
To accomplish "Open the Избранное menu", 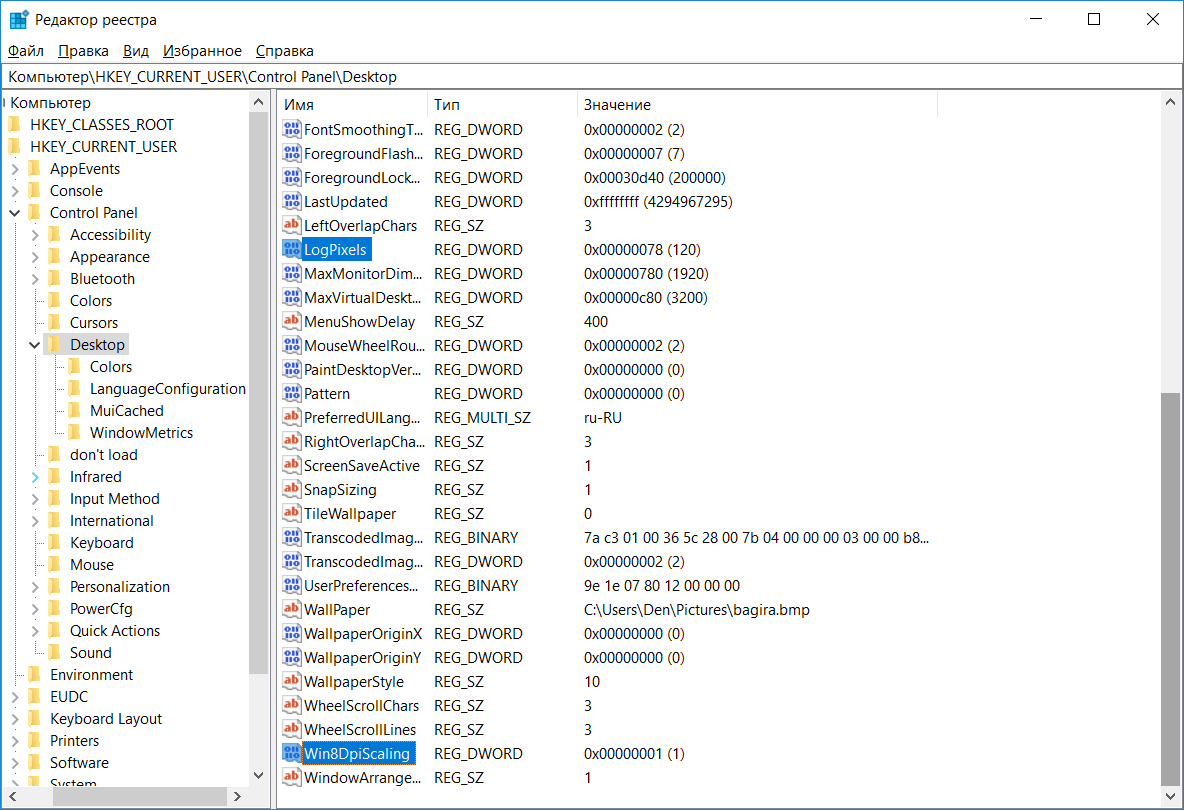I will 202,51.
